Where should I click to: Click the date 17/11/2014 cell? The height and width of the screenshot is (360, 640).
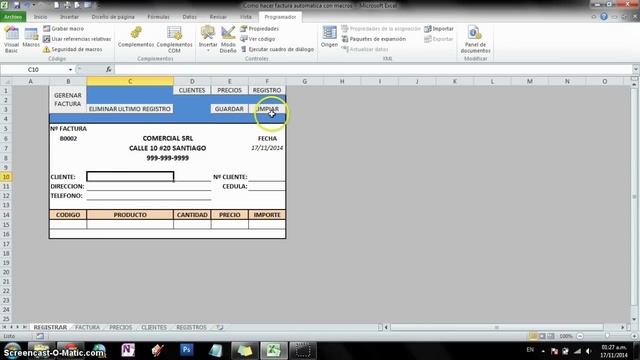(267, 148)
